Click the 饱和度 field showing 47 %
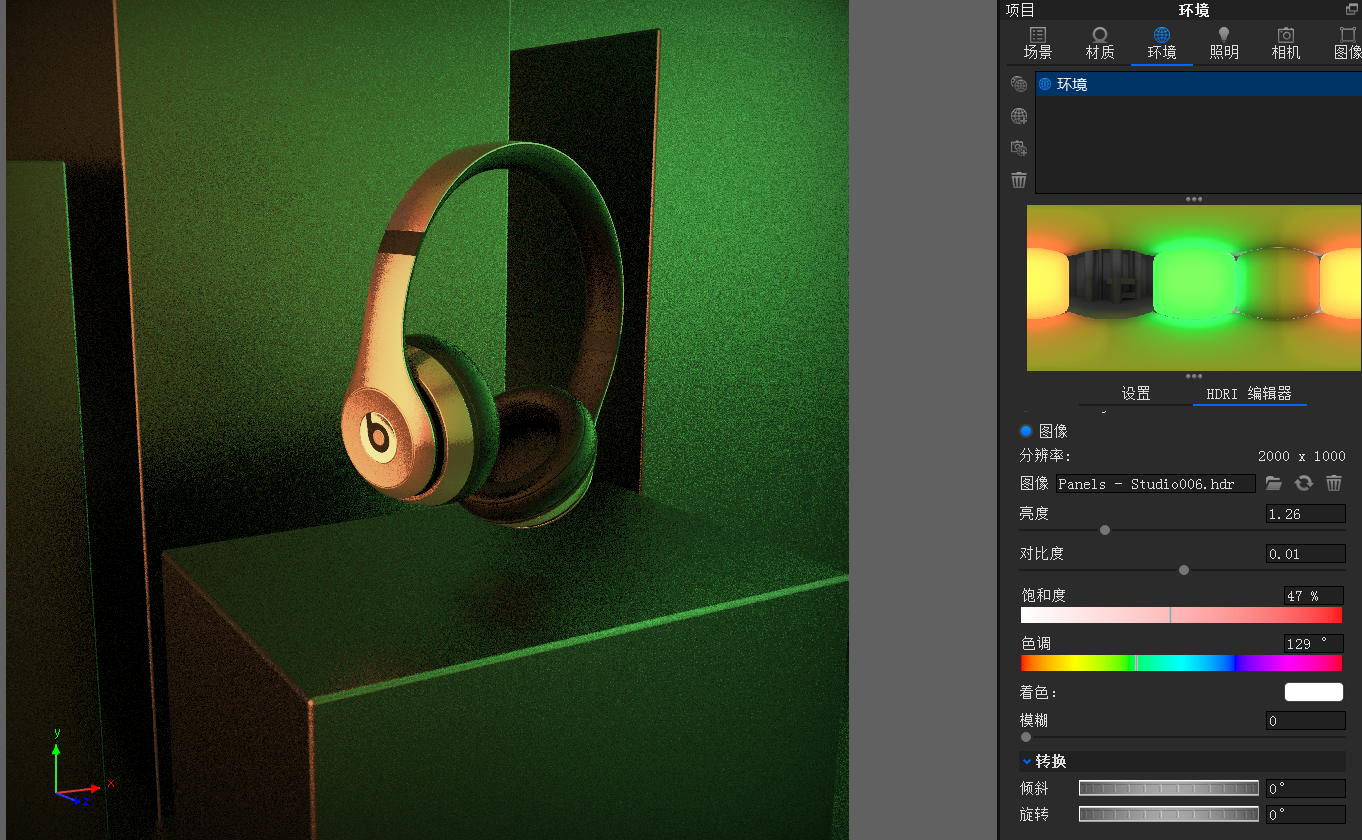The image size is (1362, 840). pos(1313,596)
